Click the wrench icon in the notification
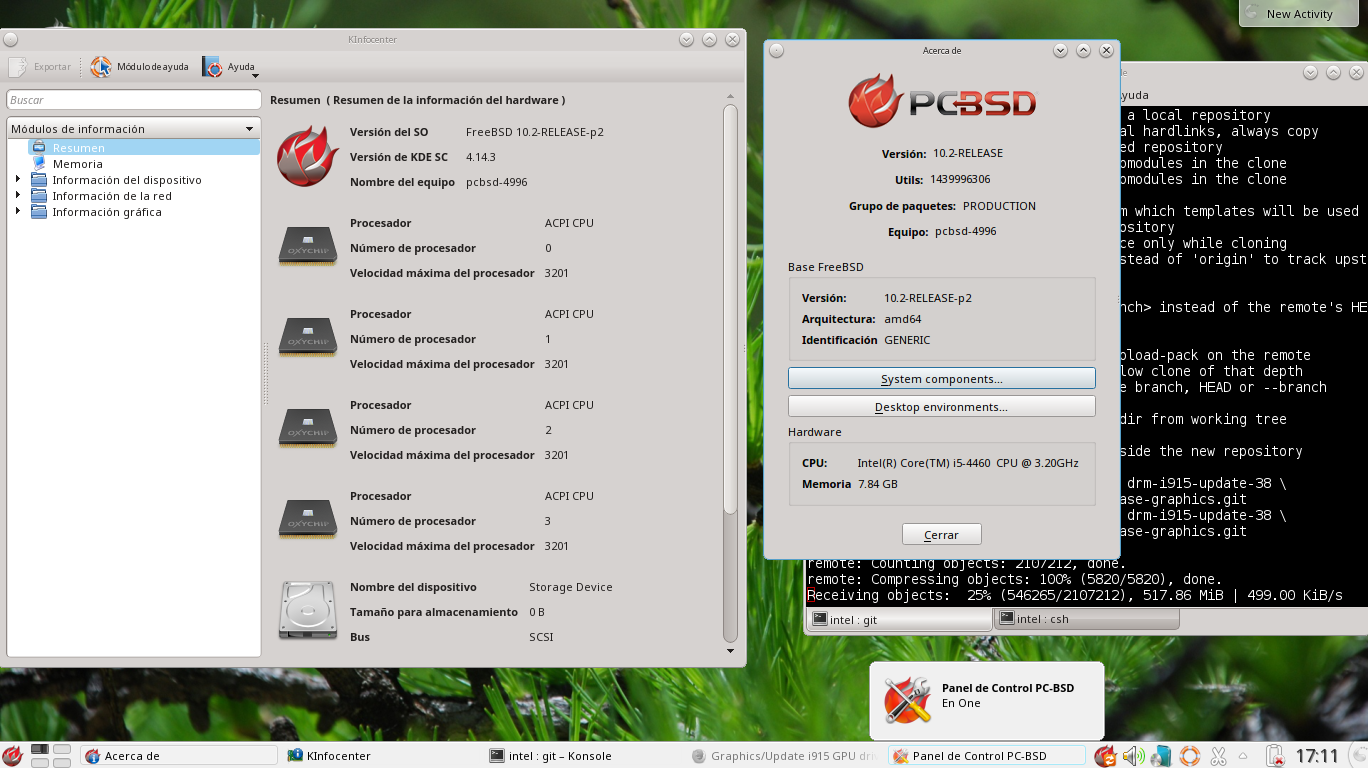 [907, 701]
